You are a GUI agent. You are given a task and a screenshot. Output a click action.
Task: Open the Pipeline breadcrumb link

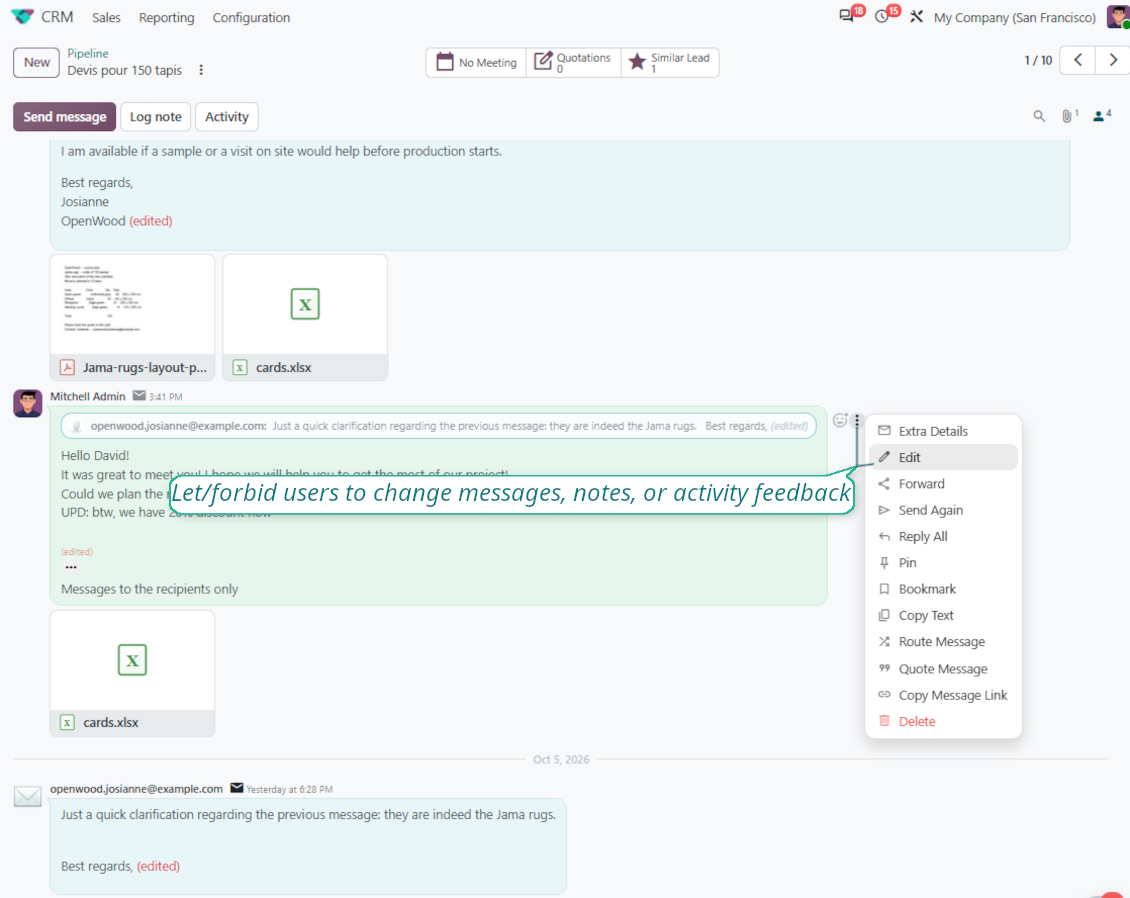click(88, 53)
